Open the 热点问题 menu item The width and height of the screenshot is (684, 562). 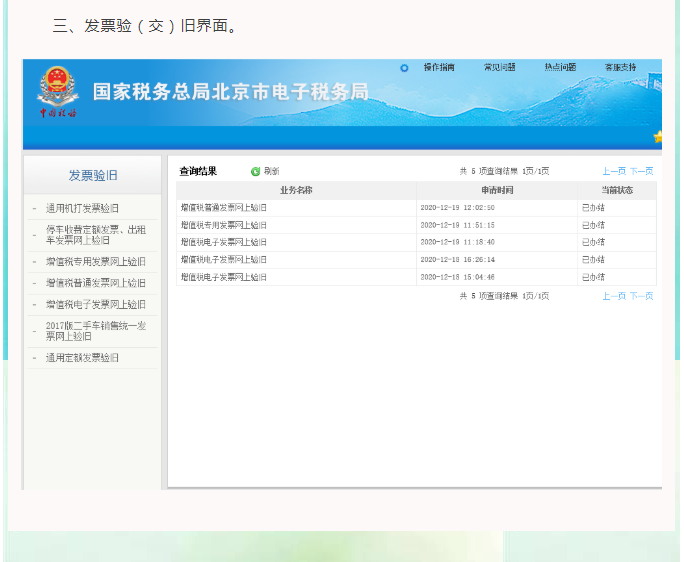click(560, 67)
